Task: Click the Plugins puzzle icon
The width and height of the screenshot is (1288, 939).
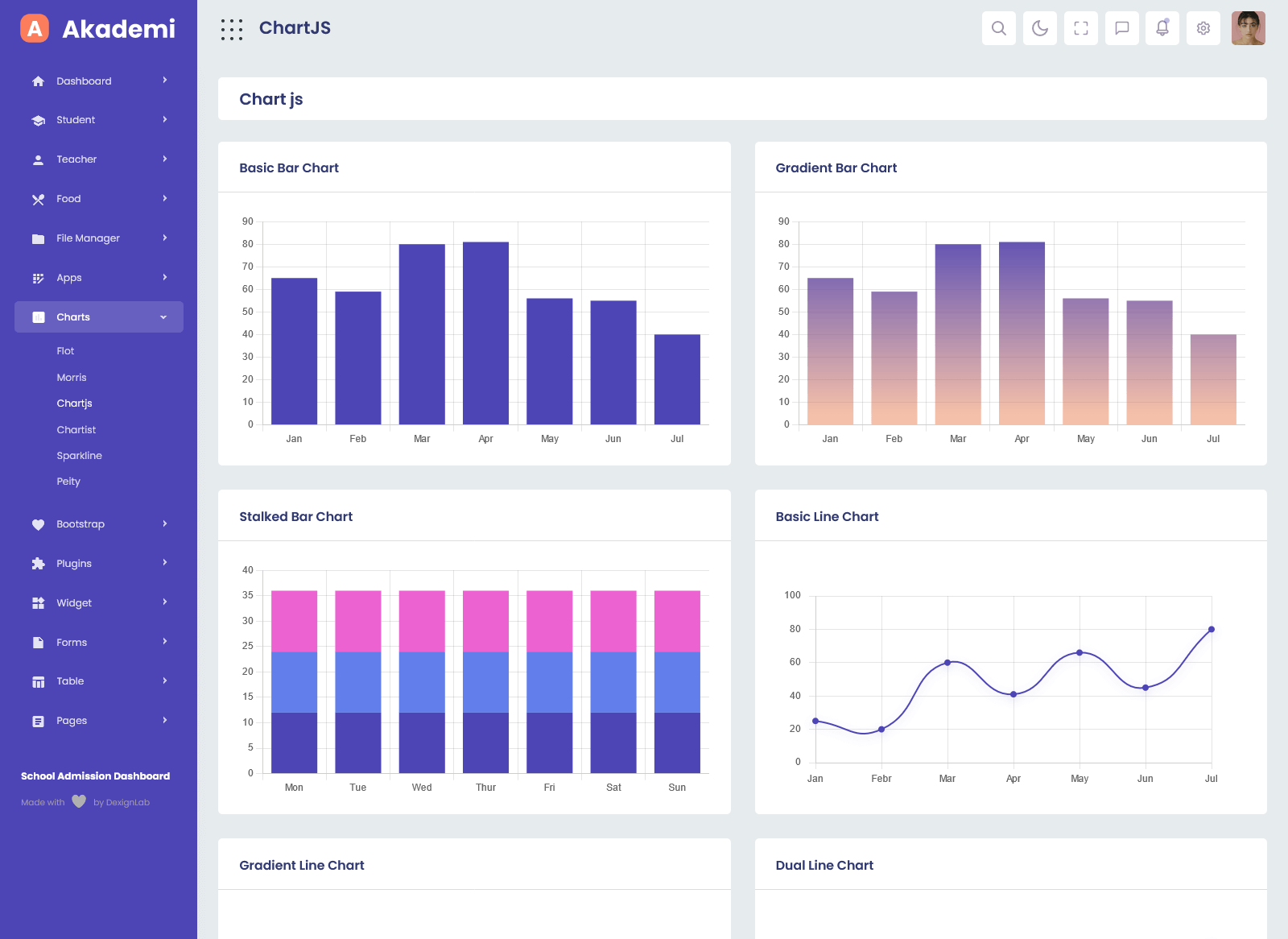Action: tap(38, 564)
